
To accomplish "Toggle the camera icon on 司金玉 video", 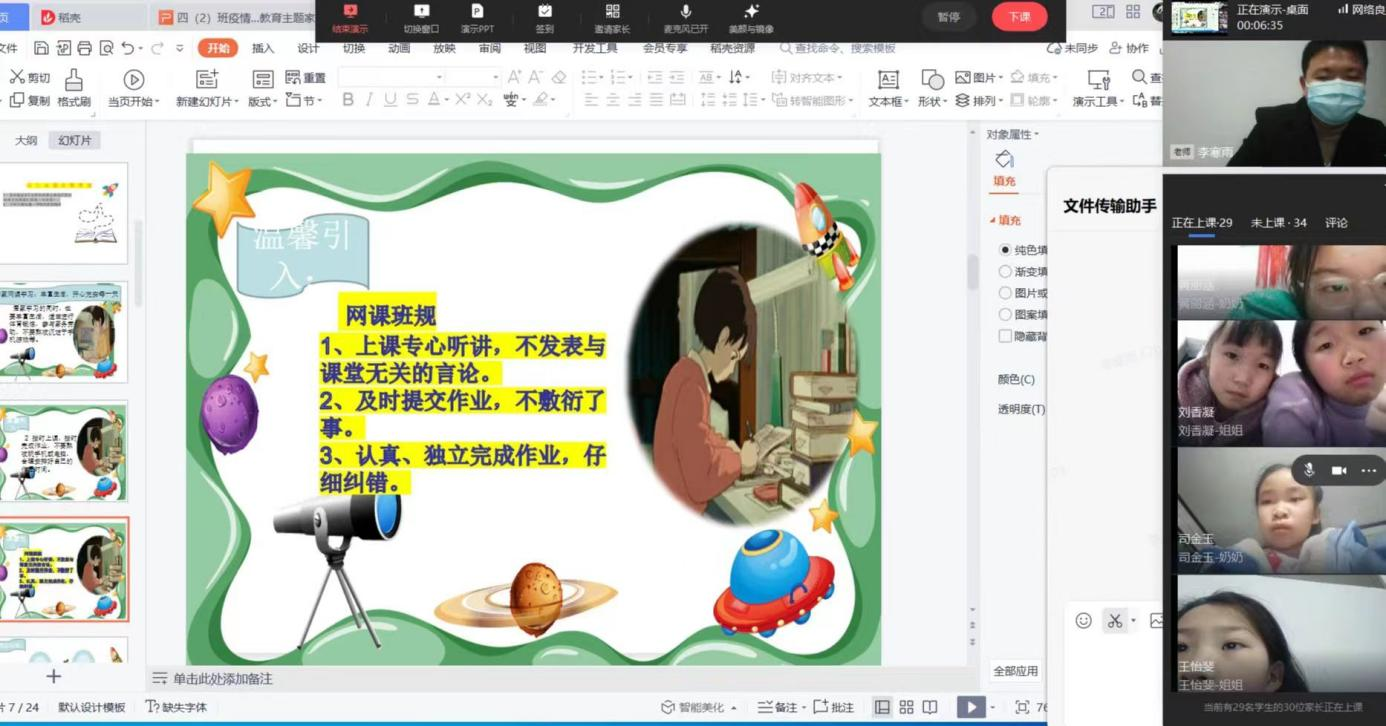I will coord(1339,470).
